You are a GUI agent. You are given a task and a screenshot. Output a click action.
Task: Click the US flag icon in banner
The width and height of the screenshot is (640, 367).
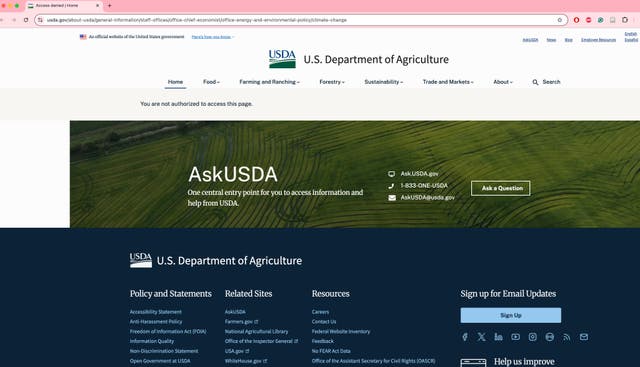(x=83, y=37)
